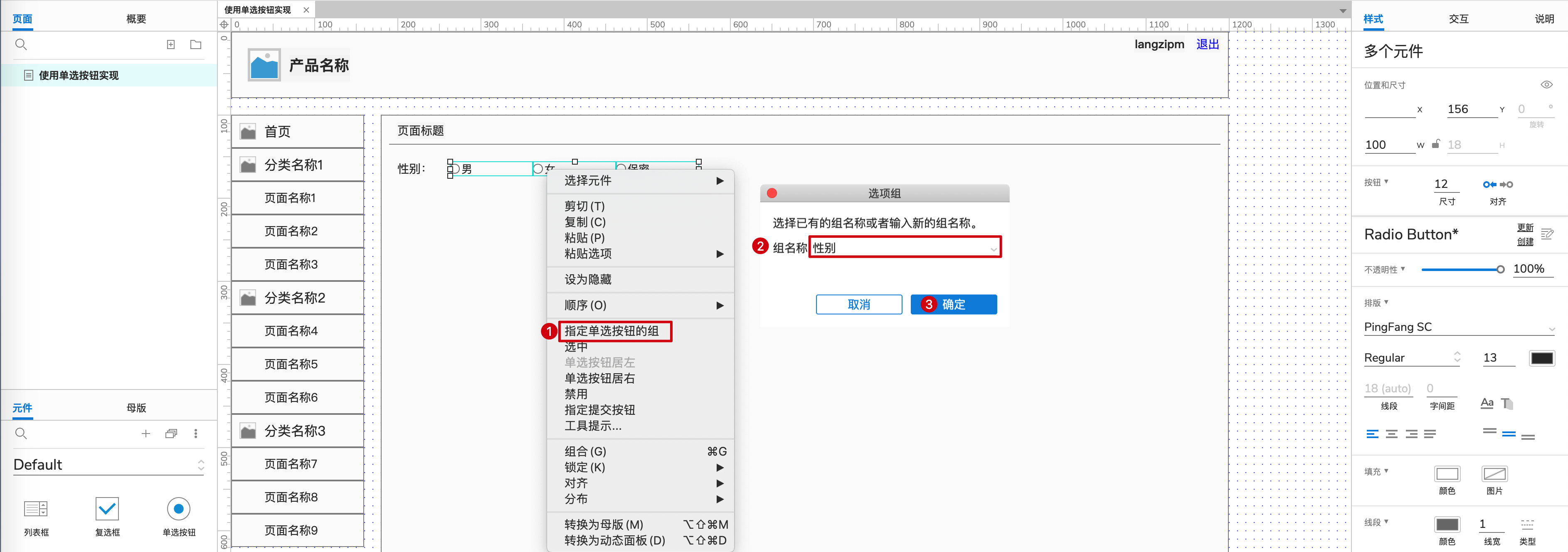Screen dimensions: 1568x552
Task: Click the fill image icon
Action: coord(1494,473)
